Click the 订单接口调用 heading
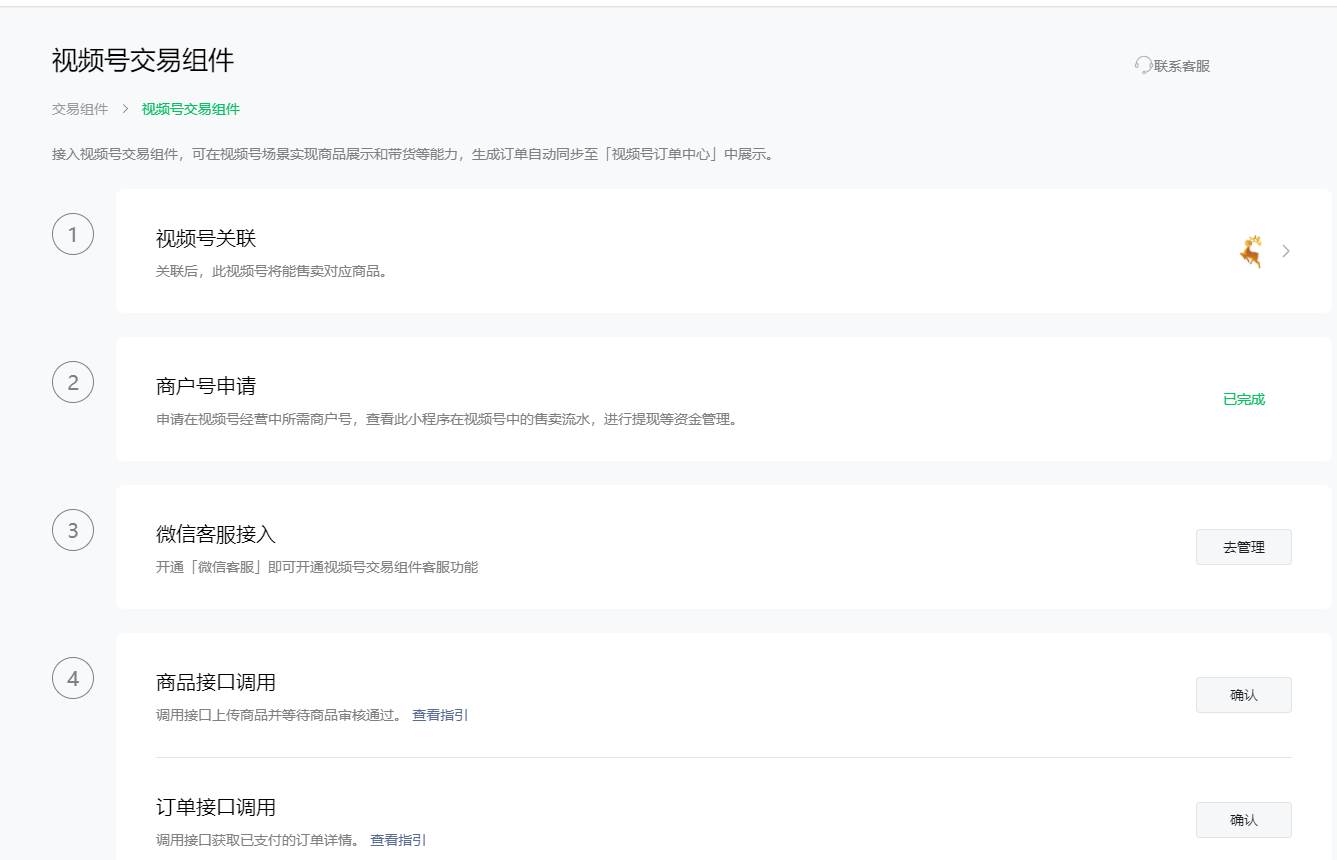The width and height of the screenshot is (1337, 860). tap(216, 807)
